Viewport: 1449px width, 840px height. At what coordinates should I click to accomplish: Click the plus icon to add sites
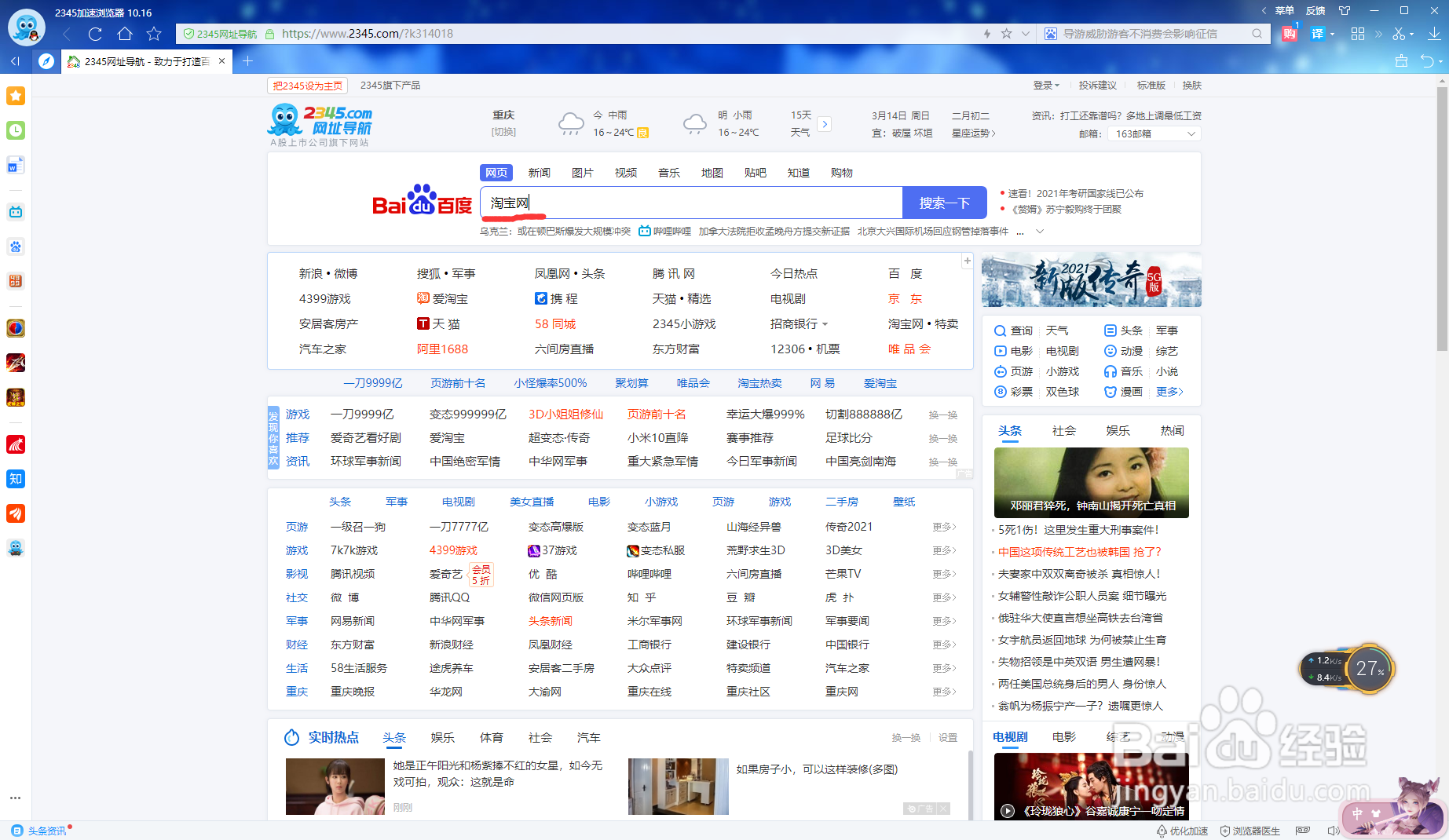967,261
